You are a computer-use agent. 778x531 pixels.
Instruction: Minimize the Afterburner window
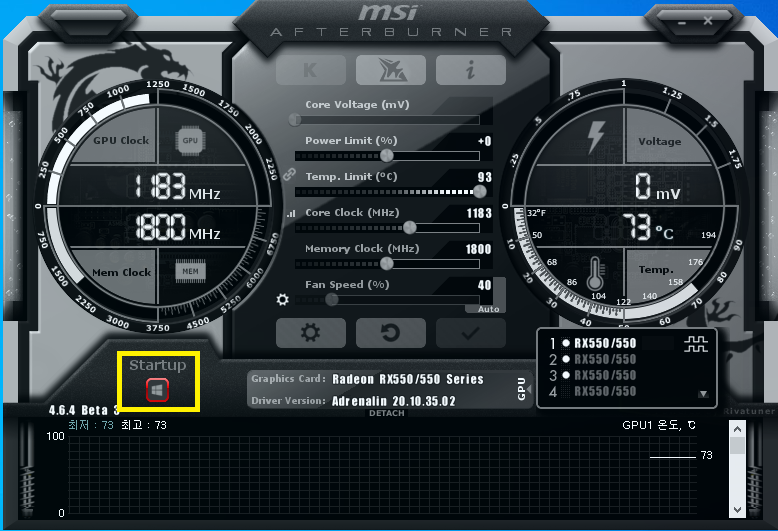tap(682, 23)
